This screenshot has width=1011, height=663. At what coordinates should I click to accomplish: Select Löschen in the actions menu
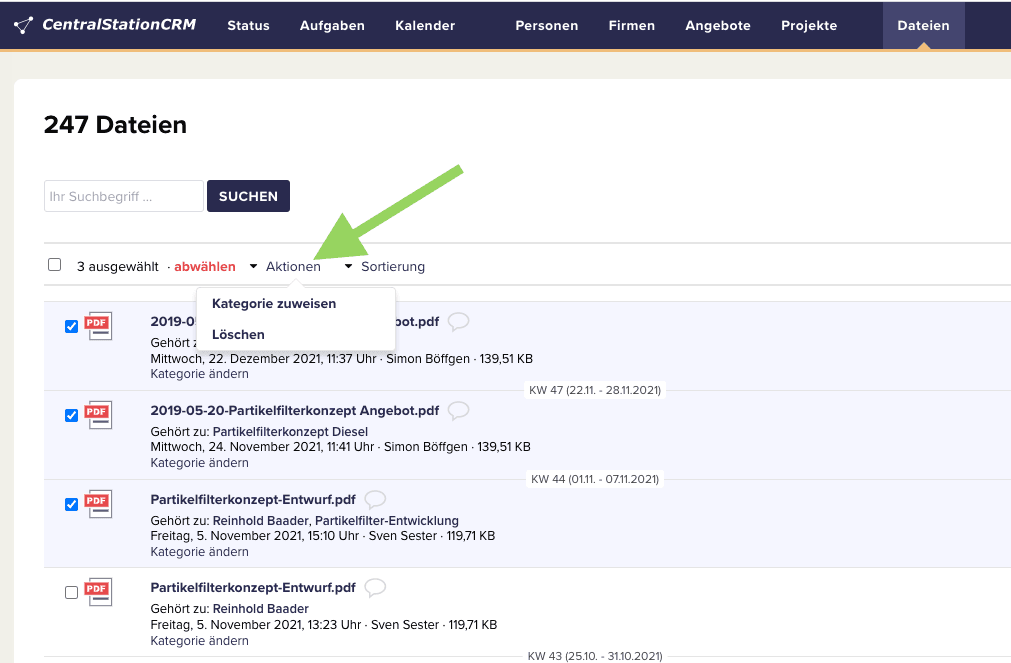(238, 335)
